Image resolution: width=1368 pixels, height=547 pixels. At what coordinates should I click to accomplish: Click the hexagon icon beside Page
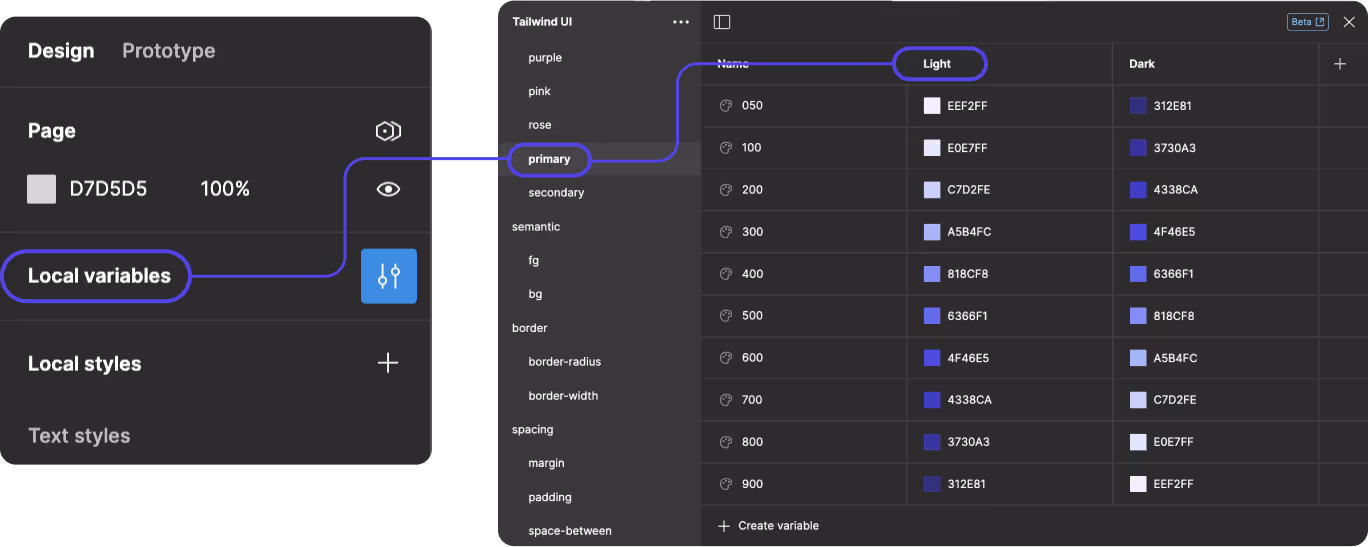point(388,131)
